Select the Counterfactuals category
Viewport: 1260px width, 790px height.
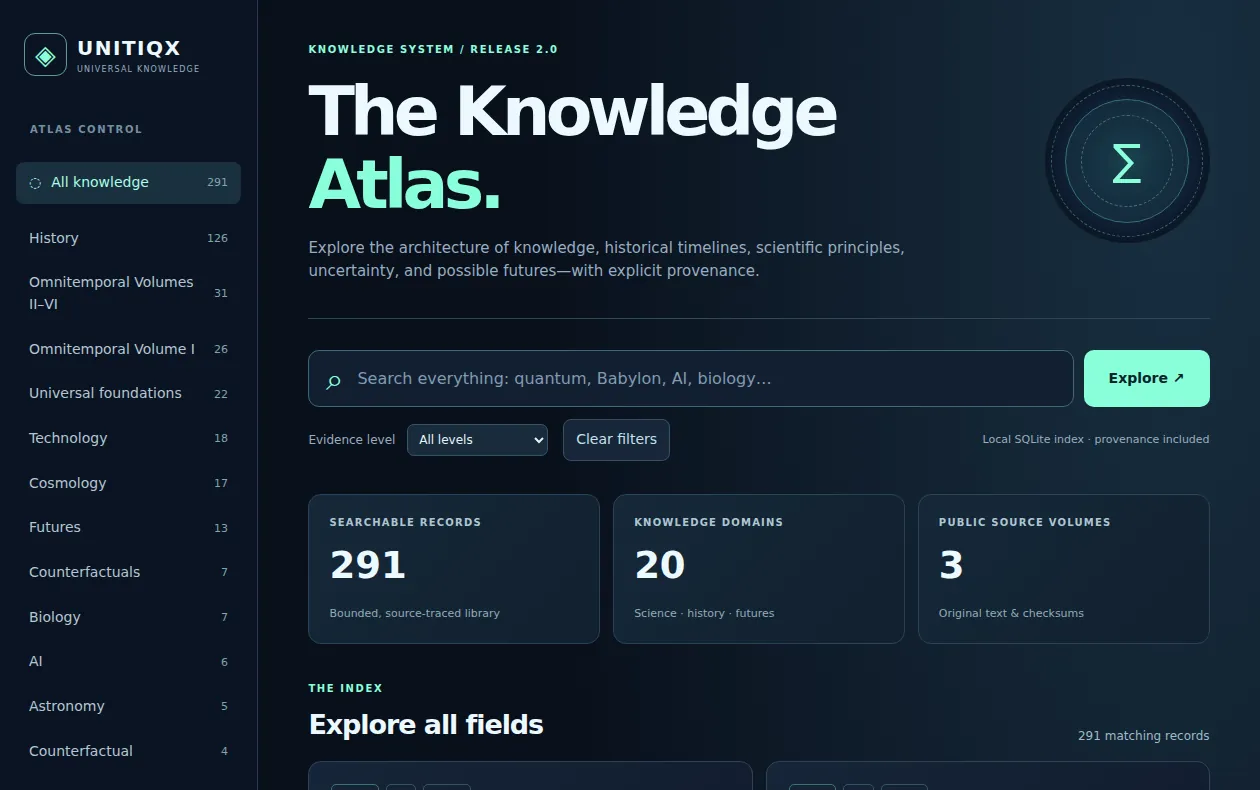[x=128, y=572]
